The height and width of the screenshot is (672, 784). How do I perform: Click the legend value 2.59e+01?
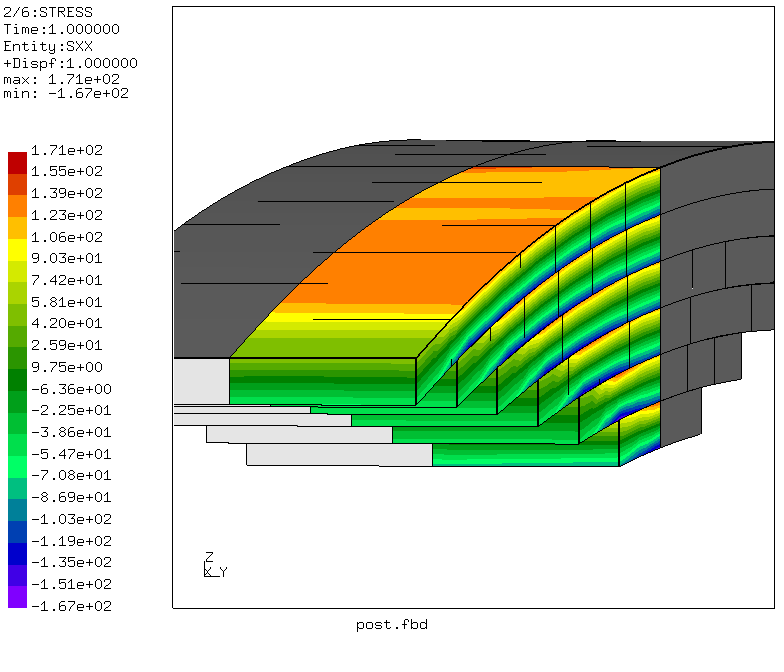[x=66, y=346]
